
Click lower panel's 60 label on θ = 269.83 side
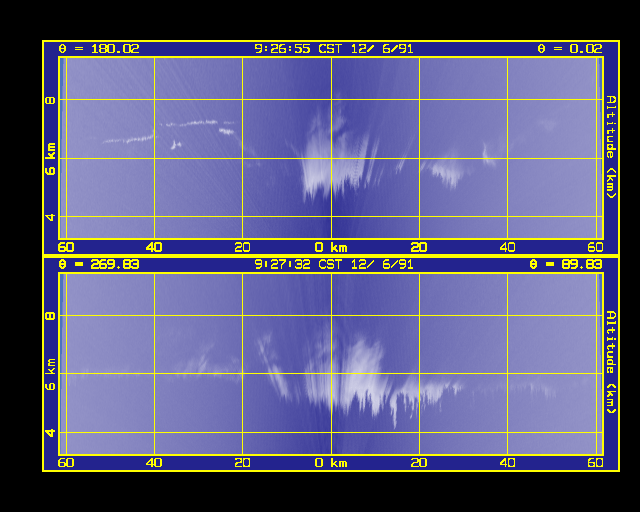[66, 463]
